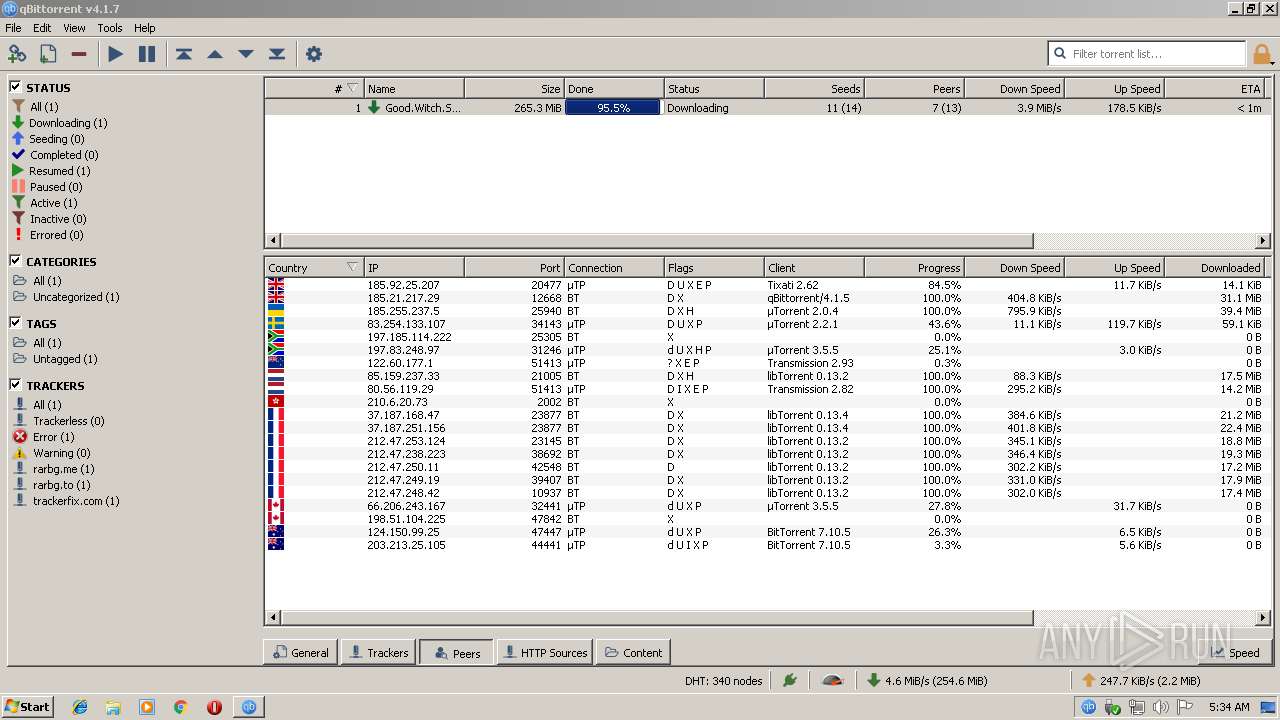Viewport: 1280px width, 720px height.
Task: Select the Downloading (1) status filter
Action: 59,123
